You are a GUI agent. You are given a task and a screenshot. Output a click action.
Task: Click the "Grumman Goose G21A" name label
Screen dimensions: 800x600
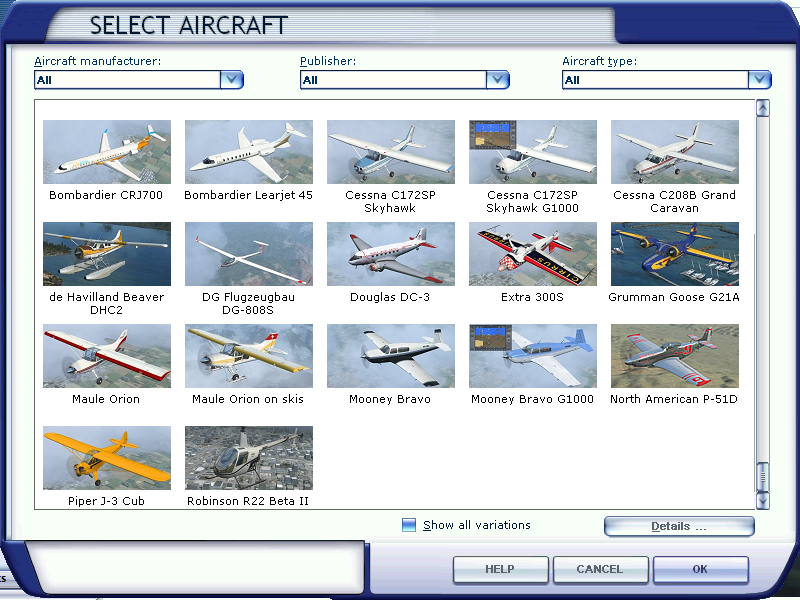[x=674, y=297]
